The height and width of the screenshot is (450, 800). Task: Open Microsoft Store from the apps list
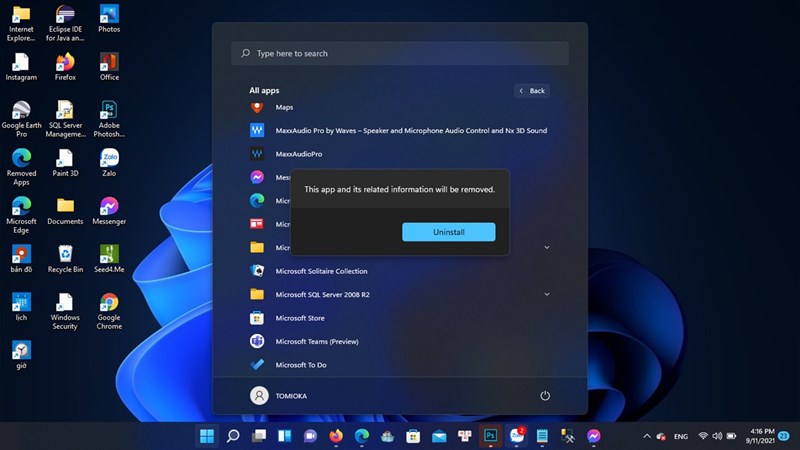299,318
